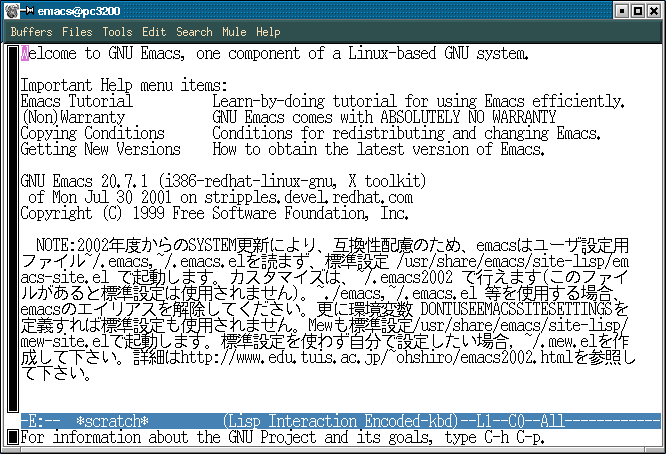Click the 'Emacs Tutorial' text
666x454 pixels.
coord(76,101)
